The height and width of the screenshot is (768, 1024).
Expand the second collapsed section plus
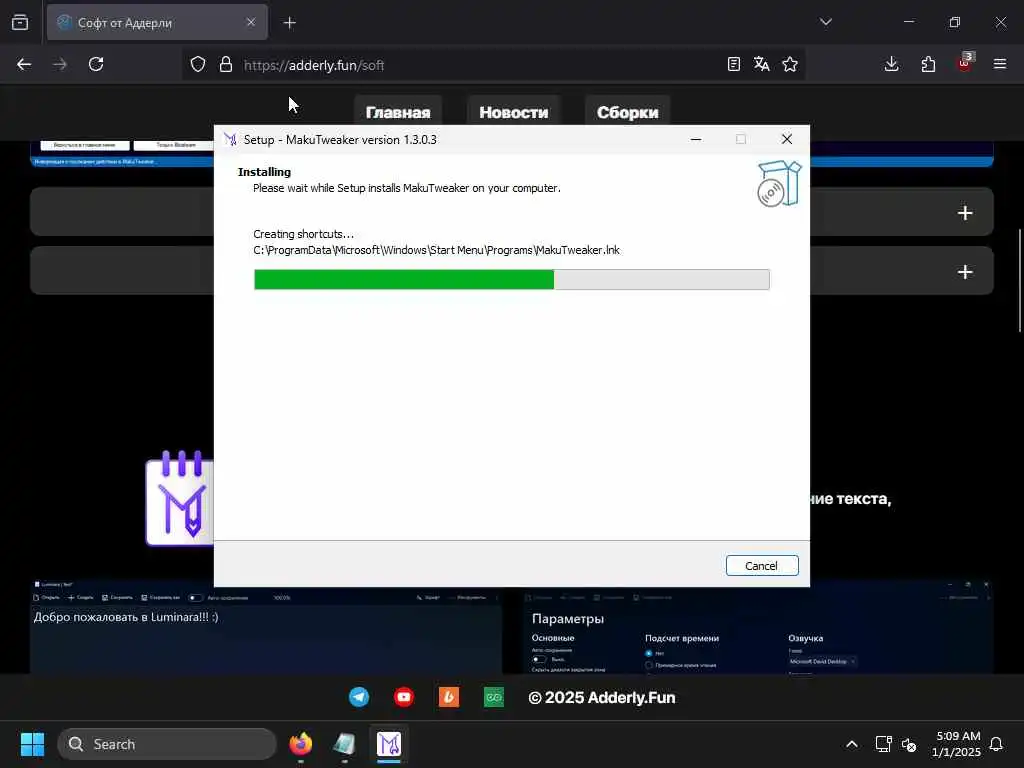[x=965, y=272]
